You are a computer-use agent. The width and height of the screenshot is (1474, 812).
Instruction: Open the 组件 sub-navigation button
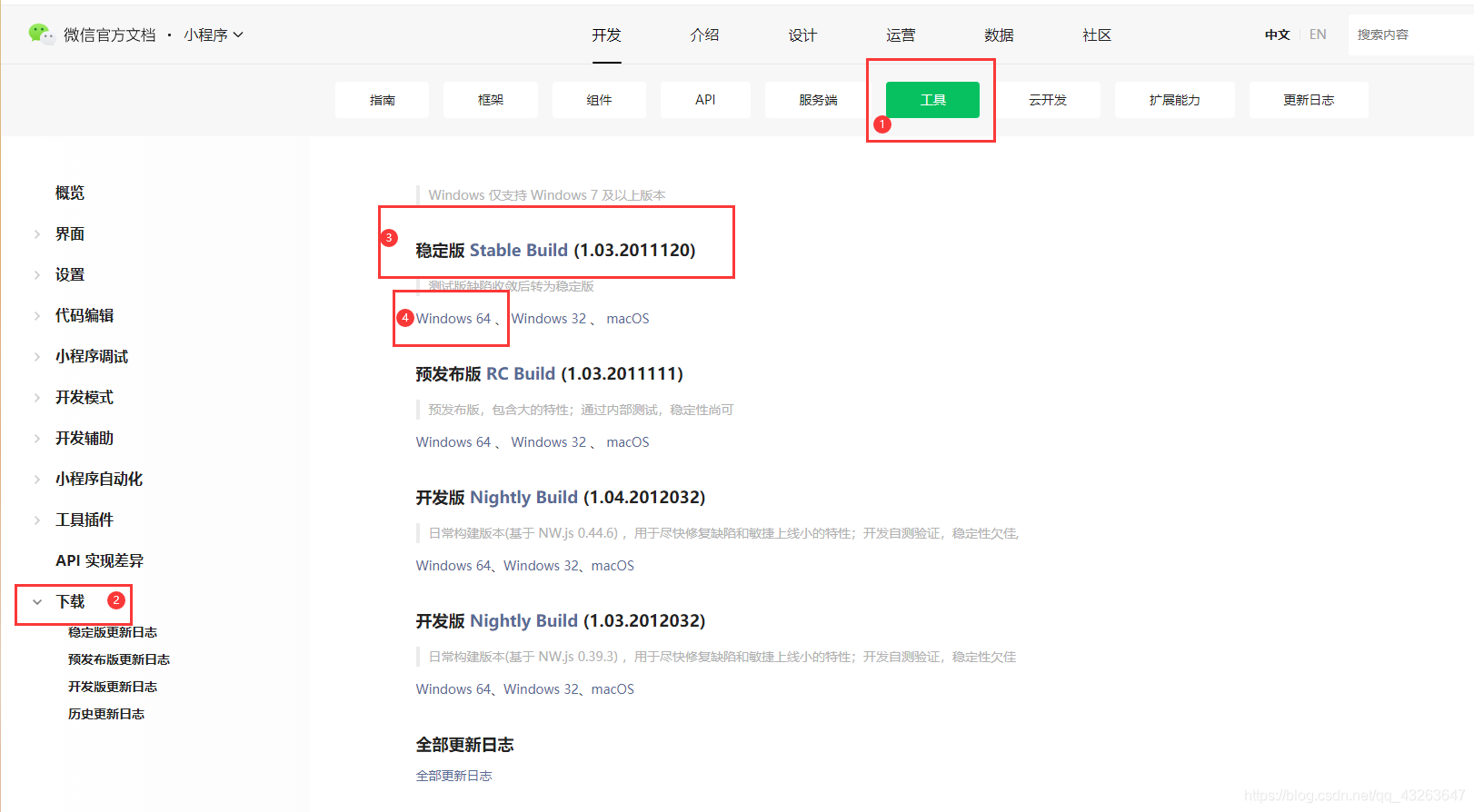599,100
